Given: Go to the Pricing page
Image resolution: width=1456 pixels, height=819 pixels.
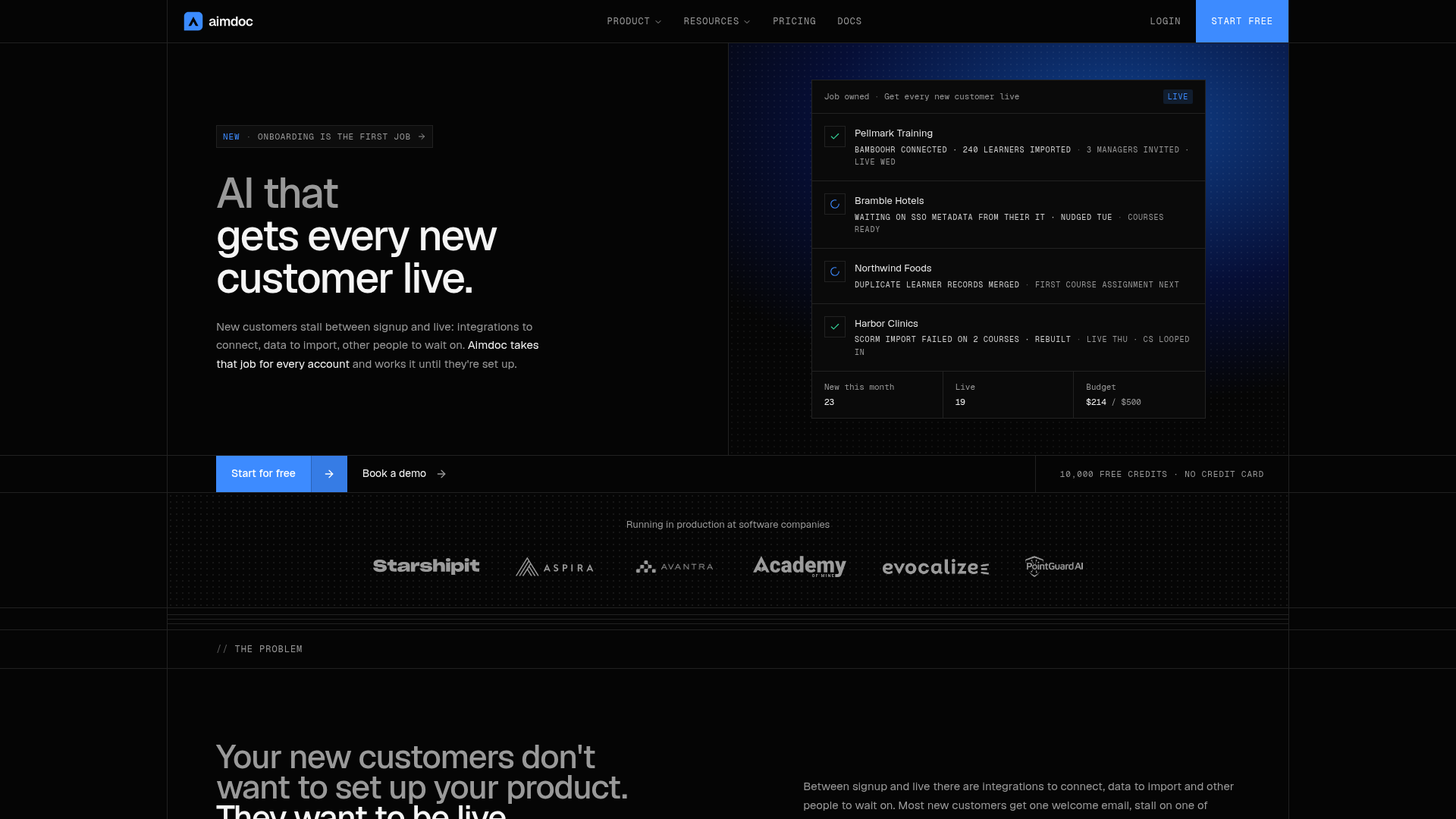Looking at the screenshot, I should pyautogui.click(x=794, y=21).
